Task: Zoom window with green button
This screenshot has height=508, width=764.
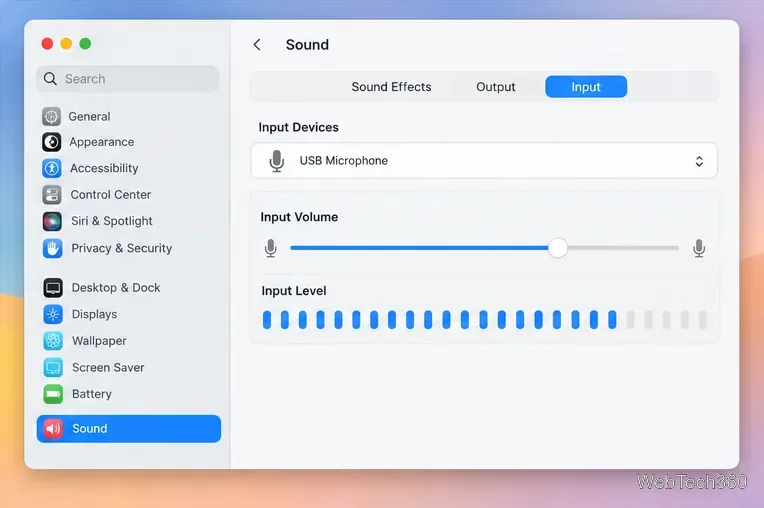Action: pyautogui.click(x=85, y=44)
